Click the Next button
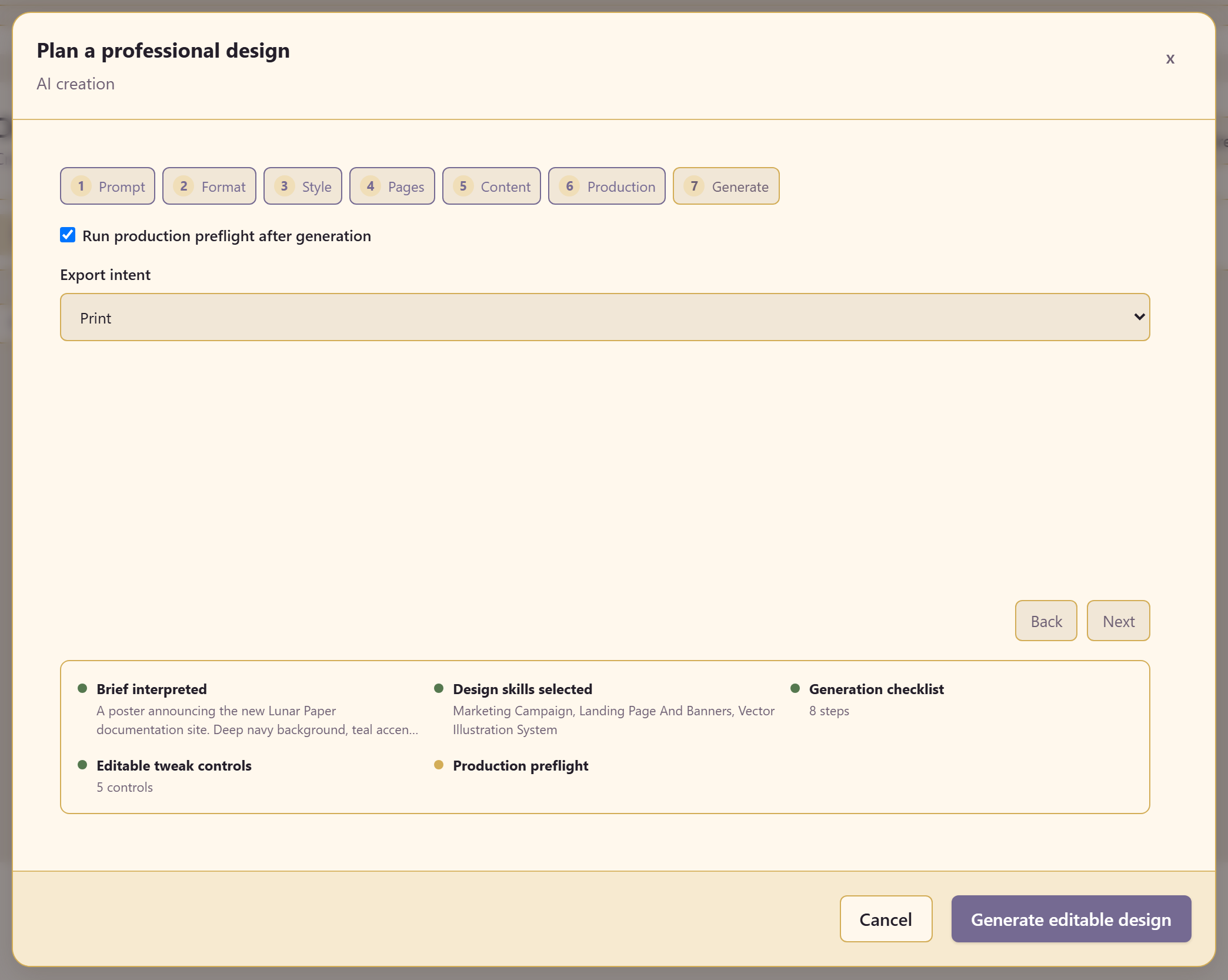Screen dimensions: 1228x980 1119,621
